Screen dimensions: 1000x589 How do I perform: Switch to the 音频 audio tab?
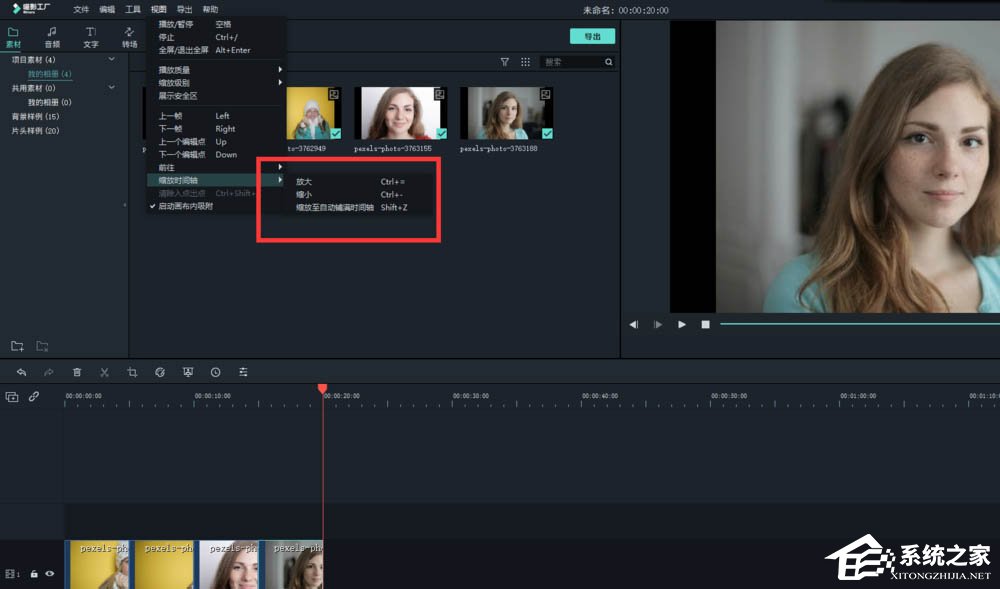click(52, 38)
